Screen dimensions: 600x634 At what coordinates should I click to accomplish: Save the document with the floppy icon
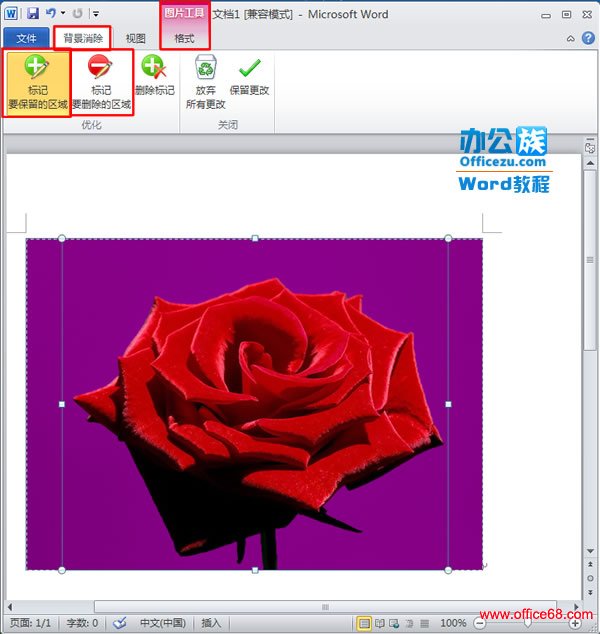click(x=33, y=14)
